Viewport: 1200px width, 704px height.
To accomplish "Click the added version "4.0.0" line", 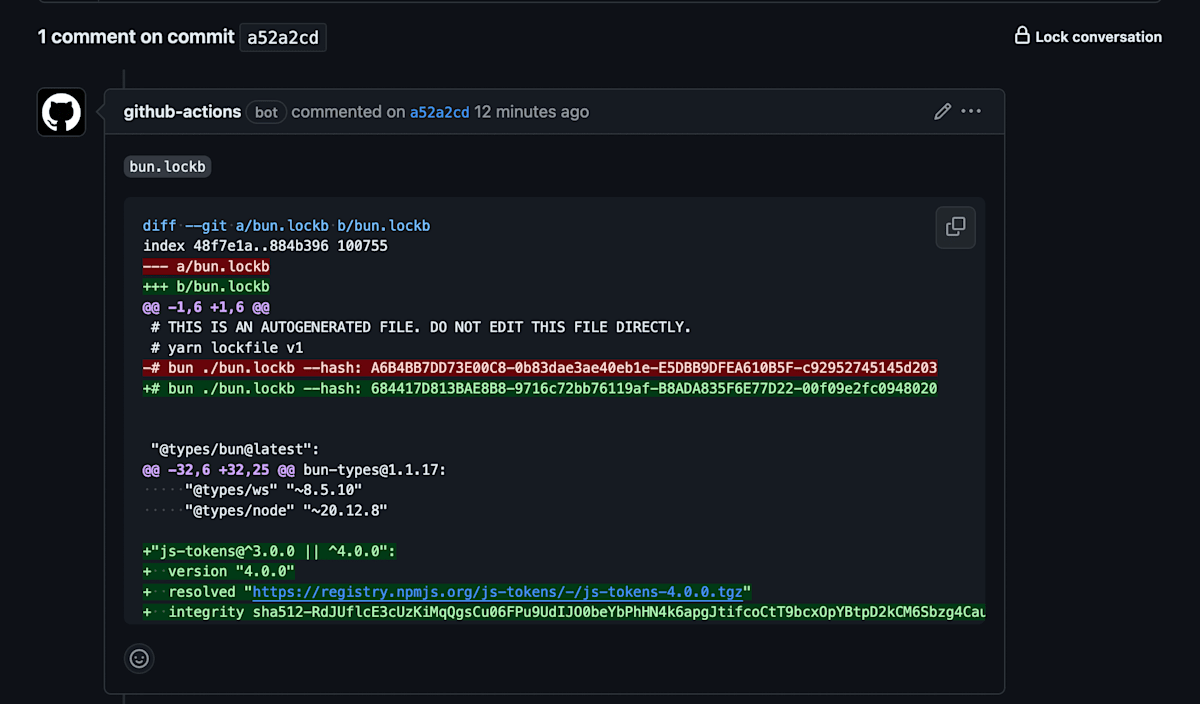I will (219, 571).
